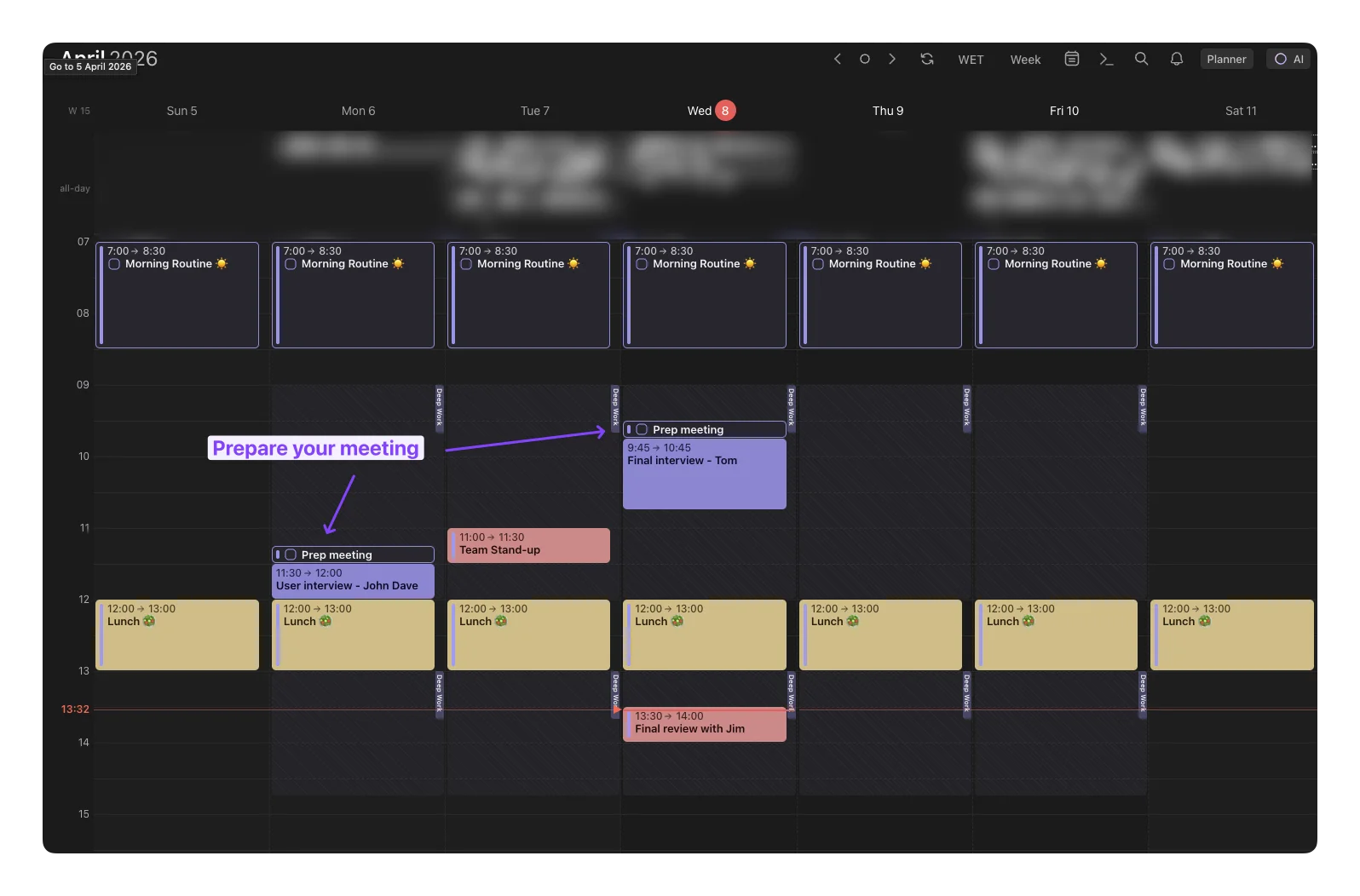Expand the all-day section via its label
The width and height of the screenshot is (1360, 896).
click(x=74, y=188)
